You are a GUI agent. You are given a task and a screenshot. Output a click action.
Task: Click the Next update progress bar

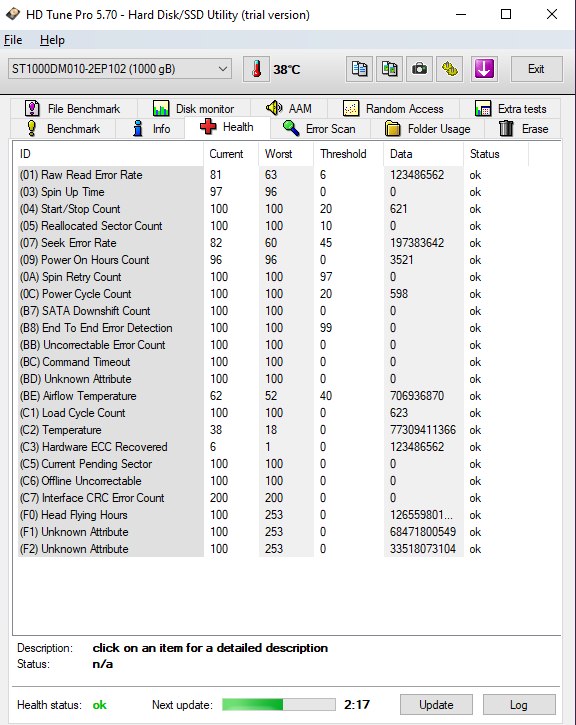click(279, 705)
